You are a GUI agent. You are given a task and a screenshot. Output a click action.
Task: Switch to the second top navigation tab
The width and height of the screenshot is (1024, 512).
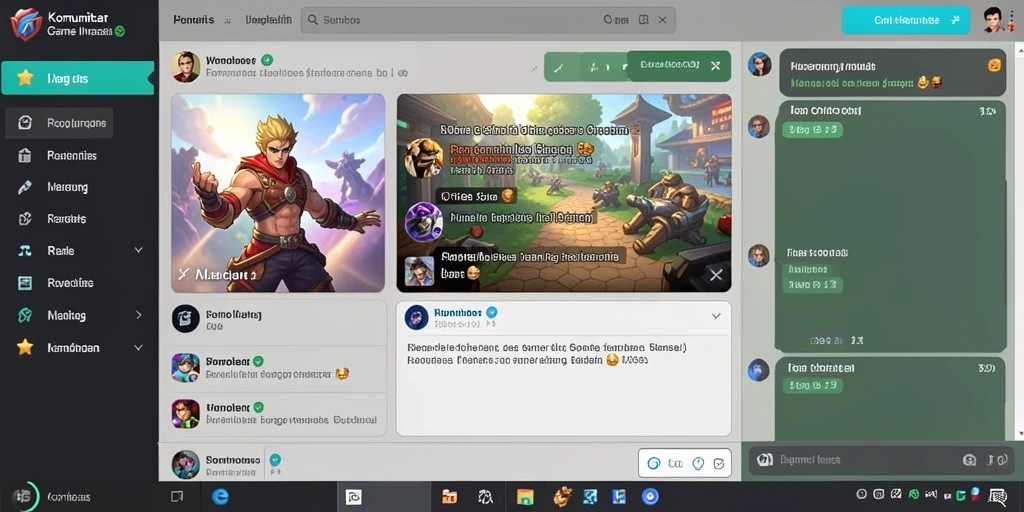268,20
